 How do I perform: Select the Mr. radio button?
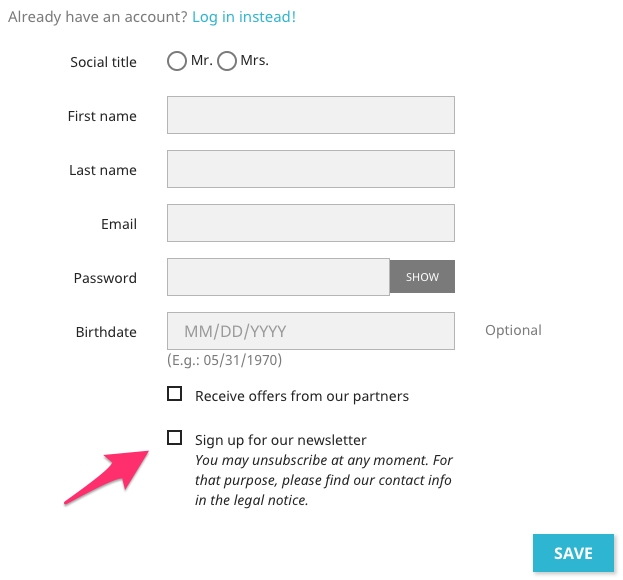pyautogui.click(x=177, y=62)
